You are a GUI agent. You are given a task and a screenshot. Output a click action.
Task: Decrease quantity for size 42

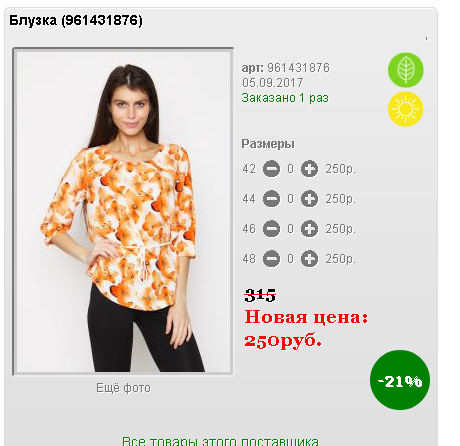(271, 169)
